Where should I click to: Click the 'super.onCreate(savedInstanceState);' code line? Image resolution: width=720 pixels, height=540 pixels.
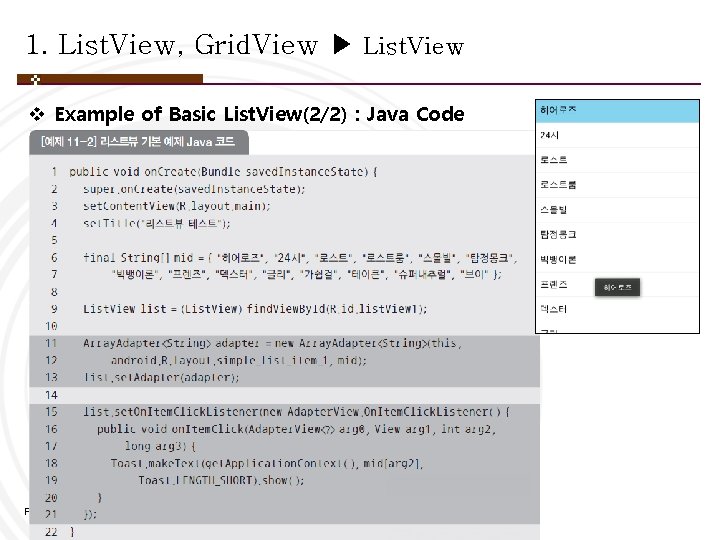(x=194, y=189)
